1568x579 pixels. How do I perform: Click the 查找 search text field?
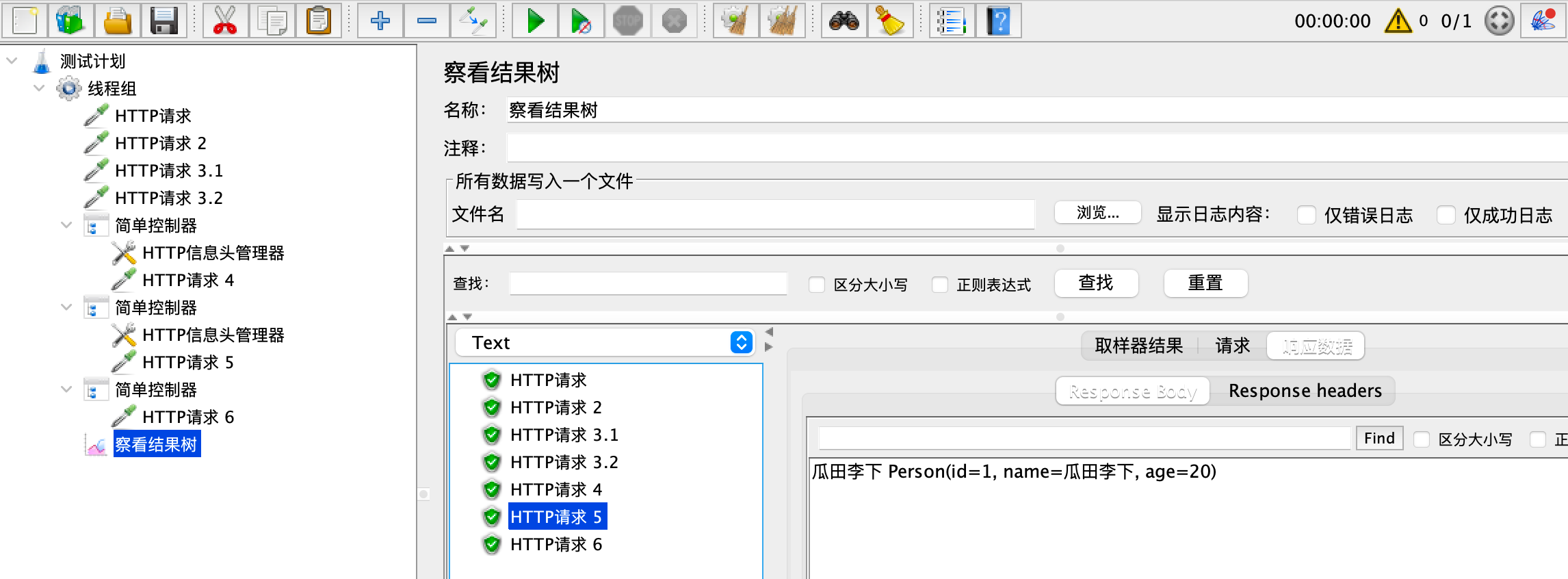click(x=649, y=283)
